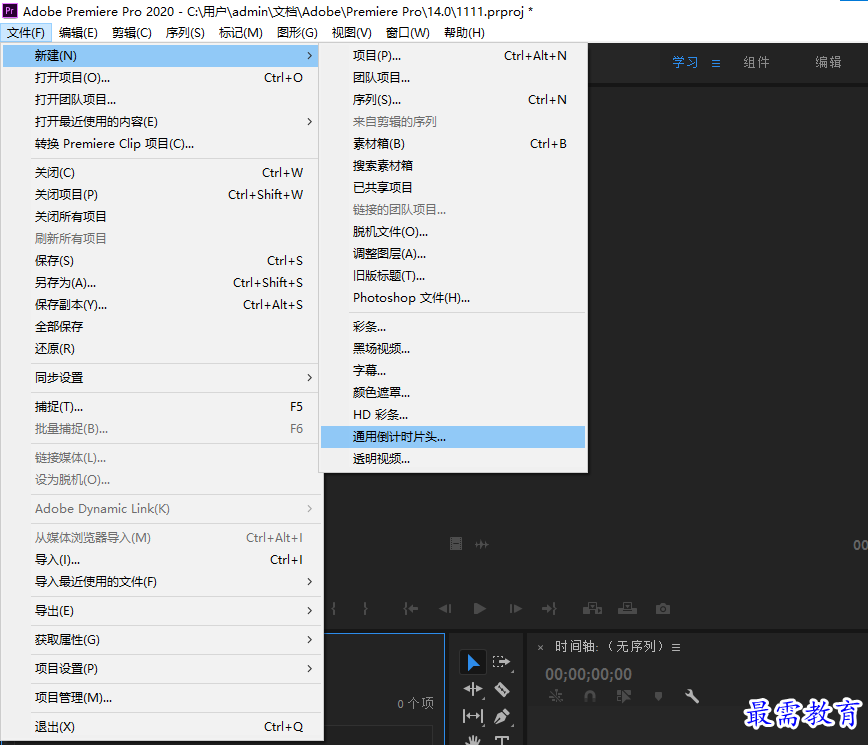Click the Mark Out brace button

point(365,609)
